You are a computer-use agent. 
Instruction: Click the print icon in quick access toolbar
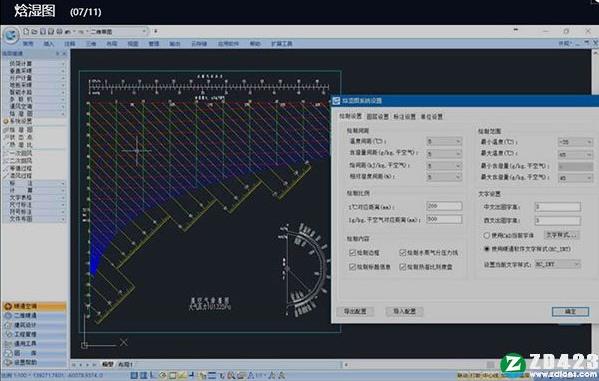click(x=59, y=31)
